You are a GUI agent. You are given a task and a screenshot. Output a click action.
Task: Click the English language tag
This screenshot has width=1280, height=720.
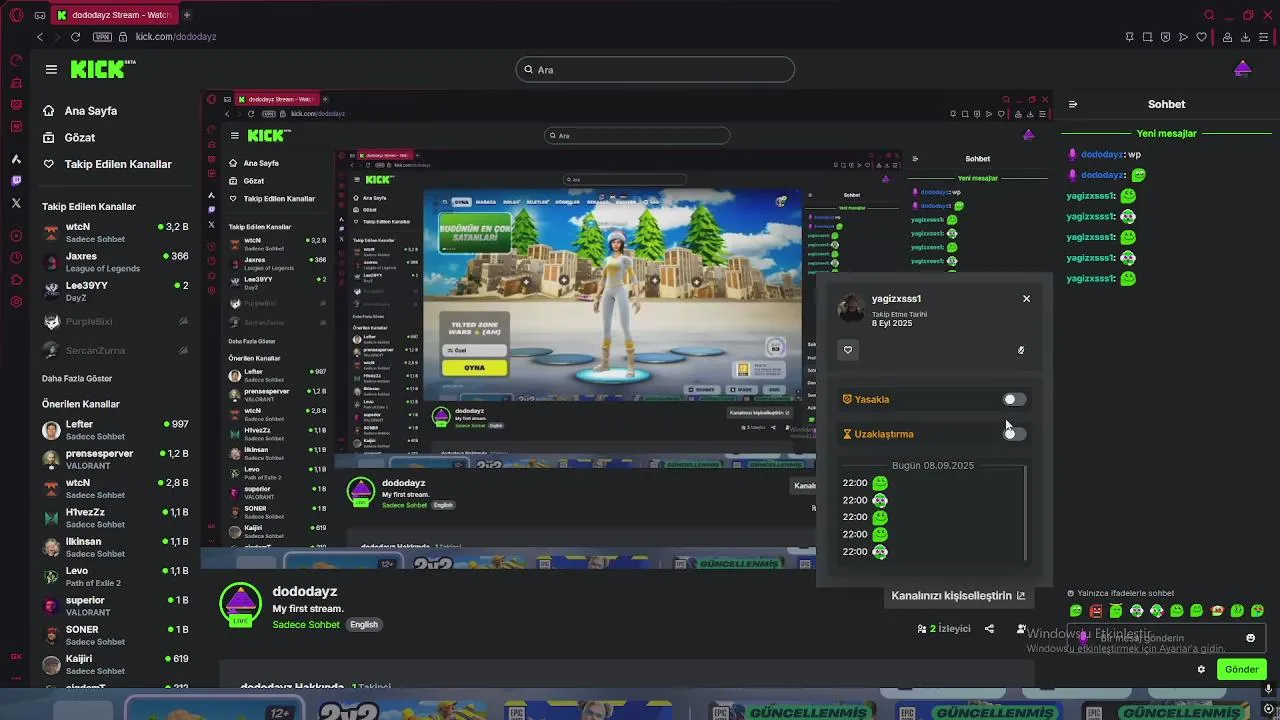coord(364,625)
